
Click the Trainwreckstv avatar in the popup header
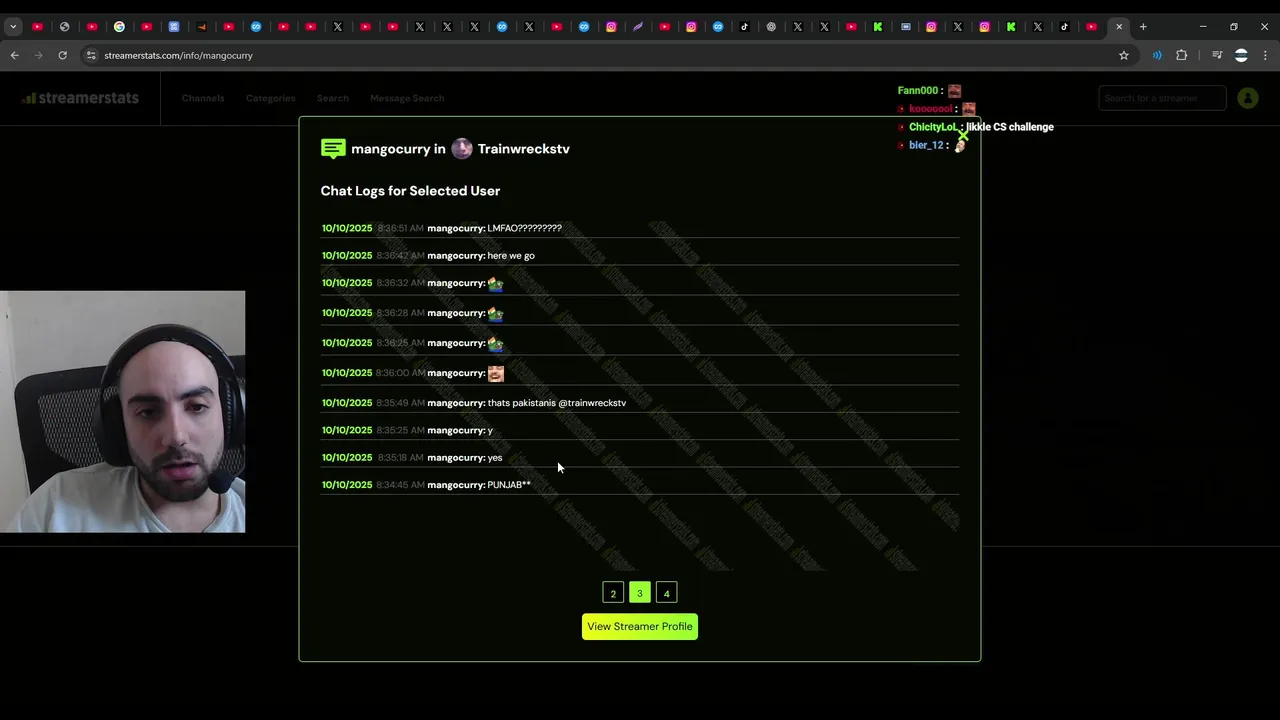(x=462, y=149)
